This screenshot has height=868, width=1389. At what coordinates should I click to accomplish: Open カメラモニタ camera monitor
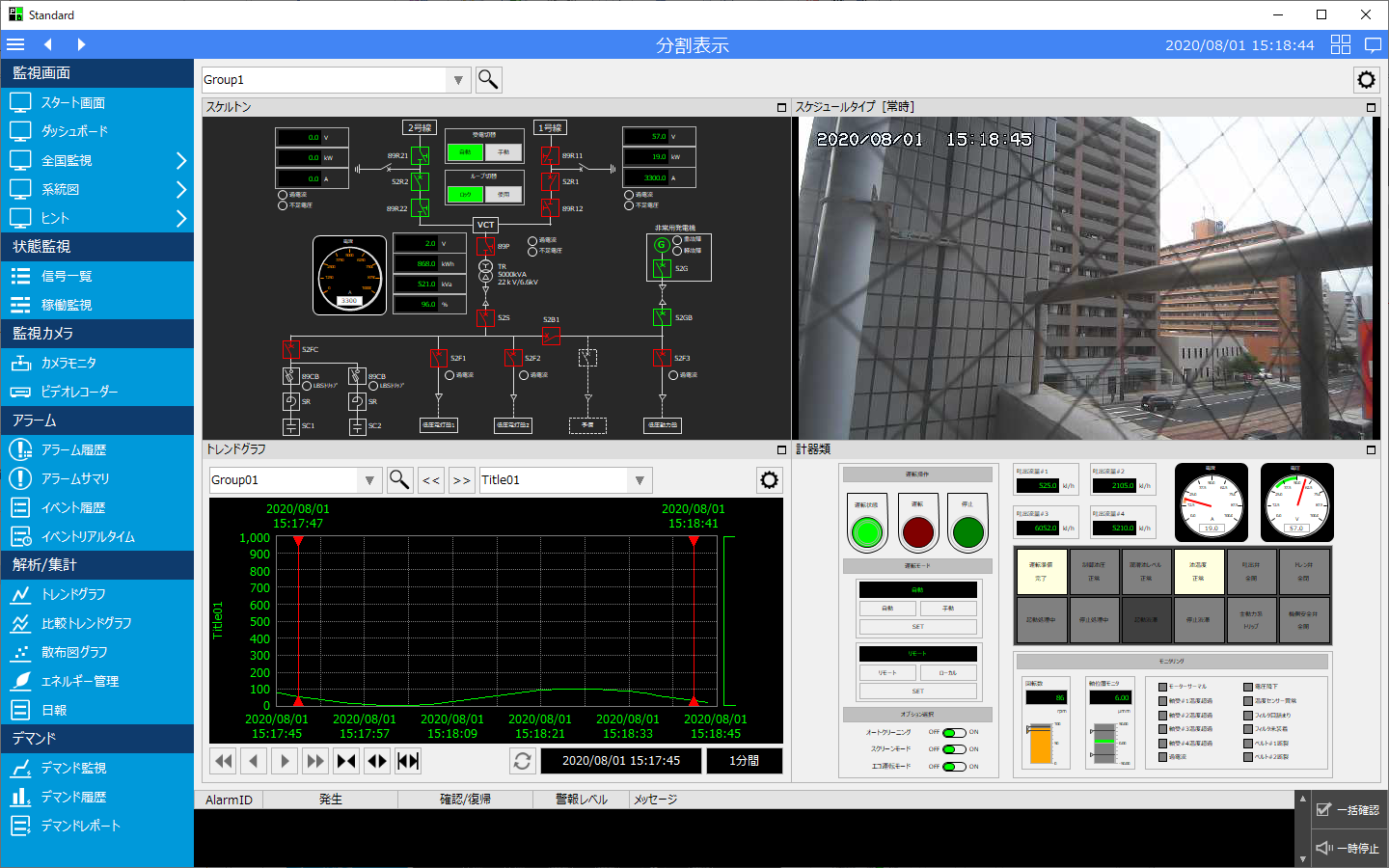coord(96,363)
